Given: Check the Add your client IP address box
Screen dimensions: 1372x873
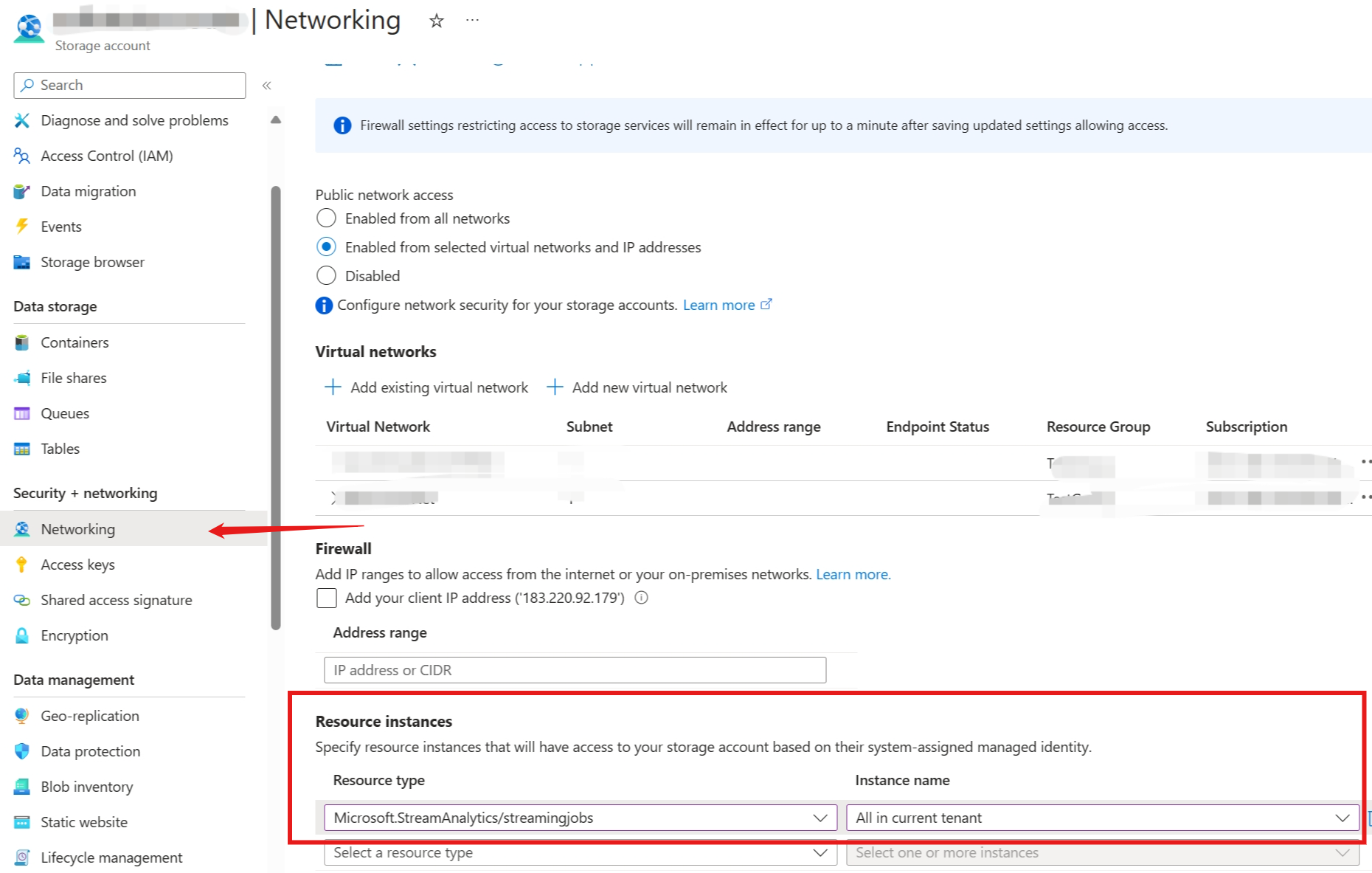Looking at the screenshot, I should 326,598.
